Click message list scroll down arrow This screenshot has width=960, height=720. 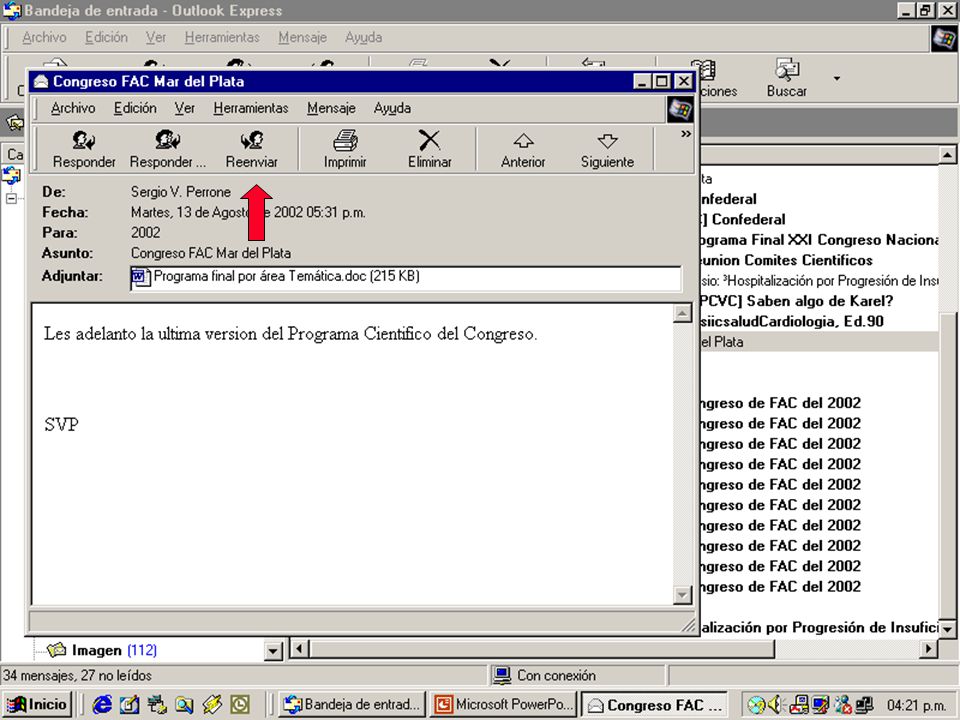point(947,628)
